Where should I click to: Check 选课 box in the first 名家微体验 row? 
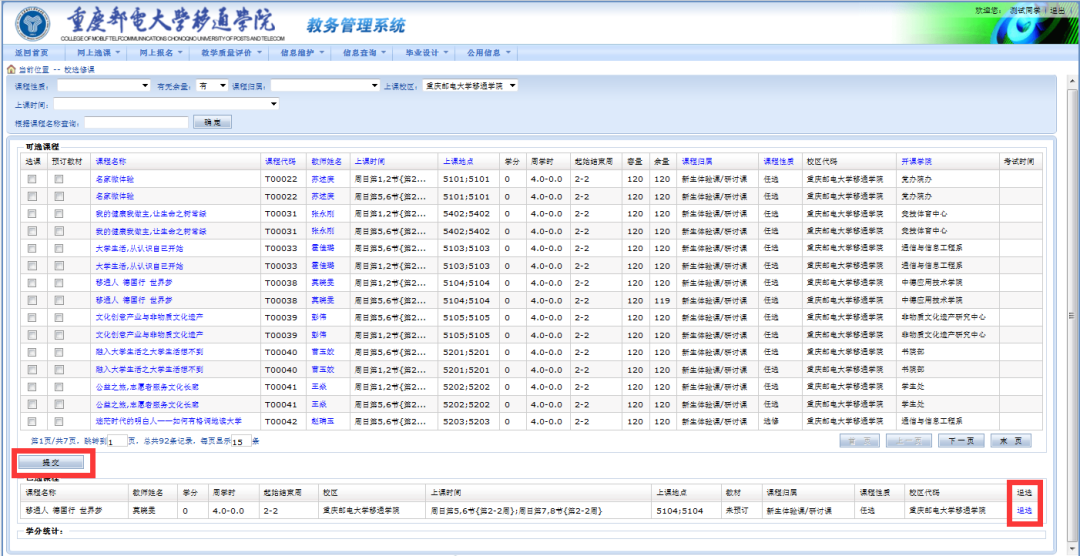pos(32,180)
